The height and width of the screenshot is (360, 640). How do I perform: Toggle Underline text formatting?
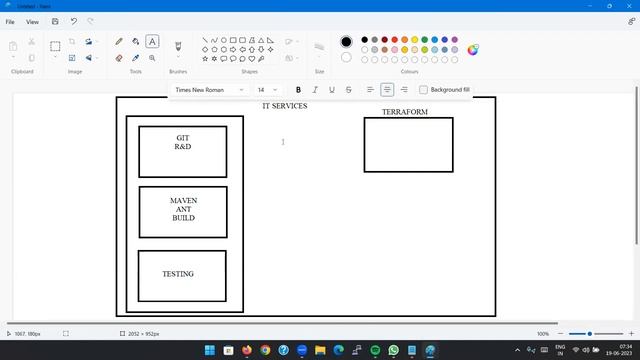[x=332, y=90]
